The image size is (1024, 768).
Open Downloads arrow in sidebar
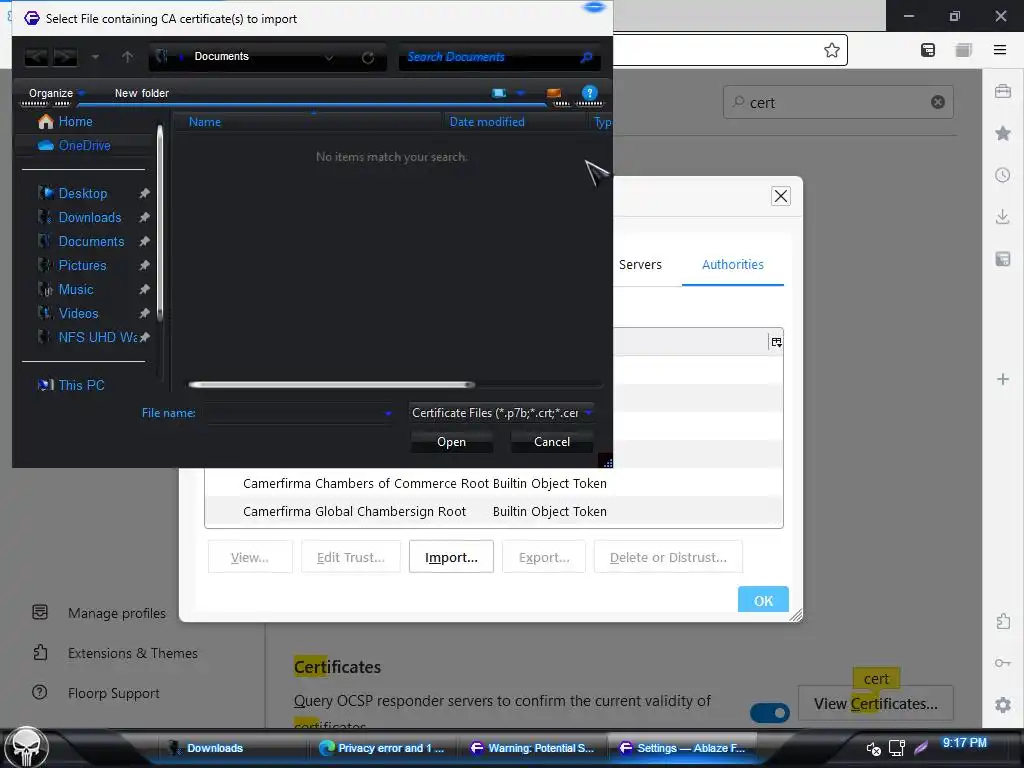1003,217
